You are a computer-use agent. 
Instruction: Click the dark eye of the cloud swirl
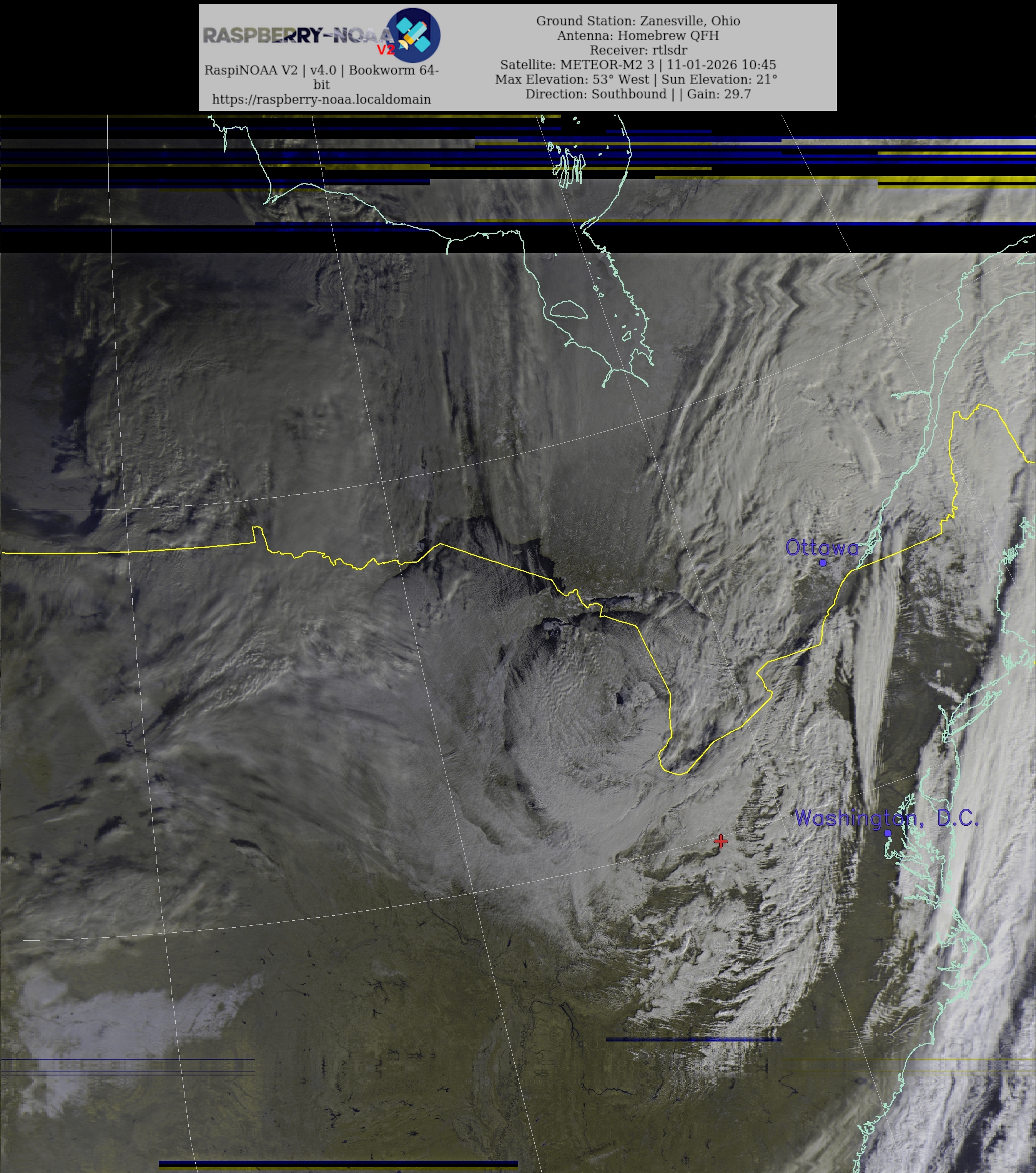620,699
